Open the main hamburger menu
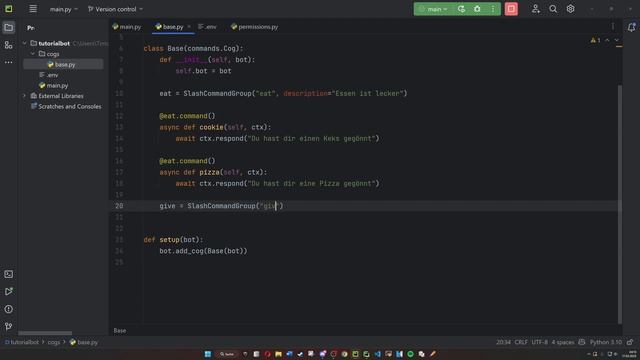640x360 pixels. [x=33, y=9]
